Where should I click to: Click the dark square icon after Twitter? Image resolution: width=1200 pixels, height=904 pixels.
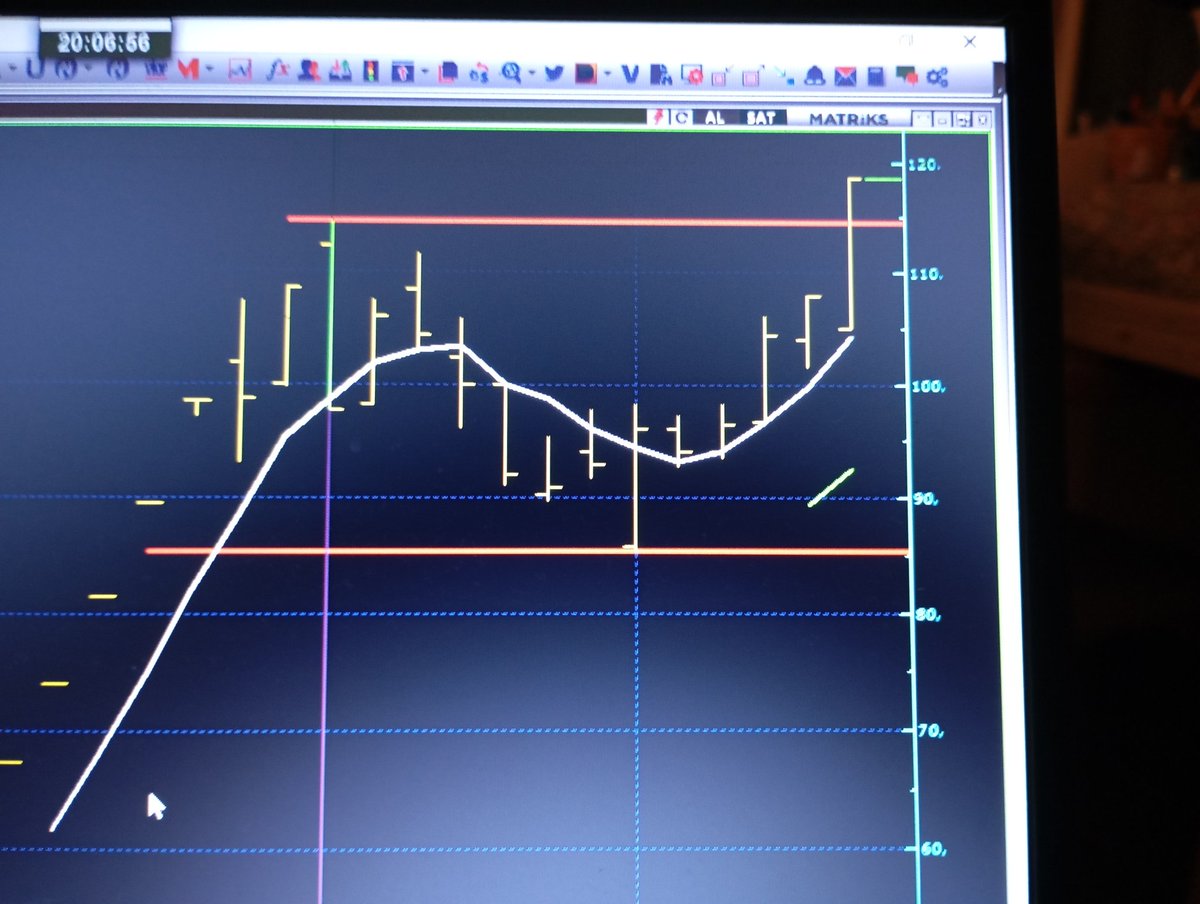click(586, 73)
